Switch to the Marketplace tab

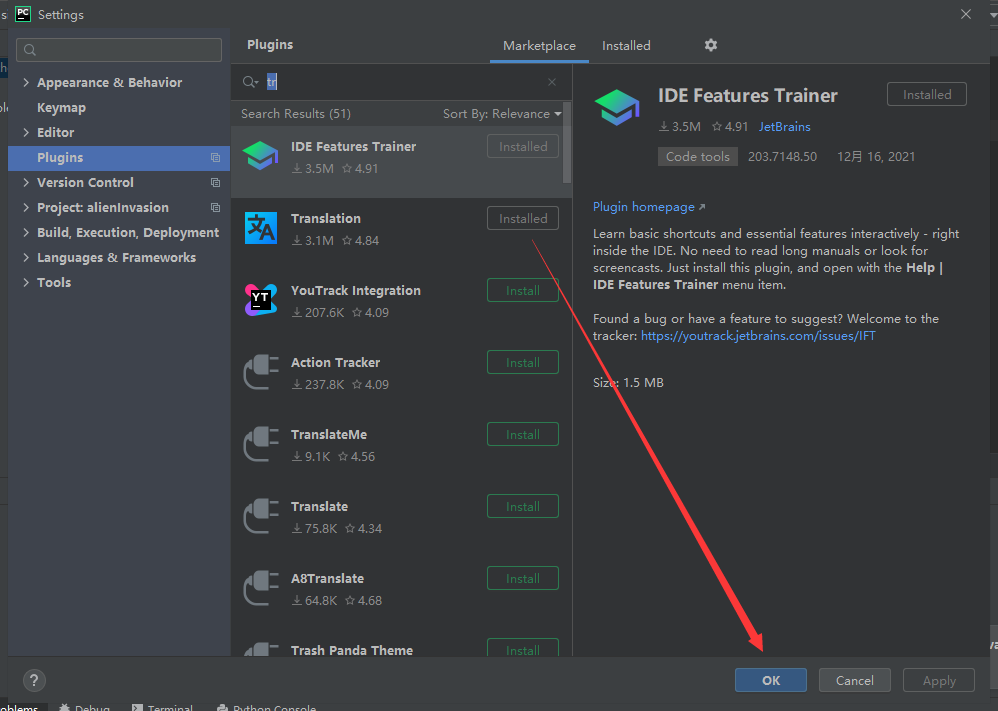tap(539, 46)
